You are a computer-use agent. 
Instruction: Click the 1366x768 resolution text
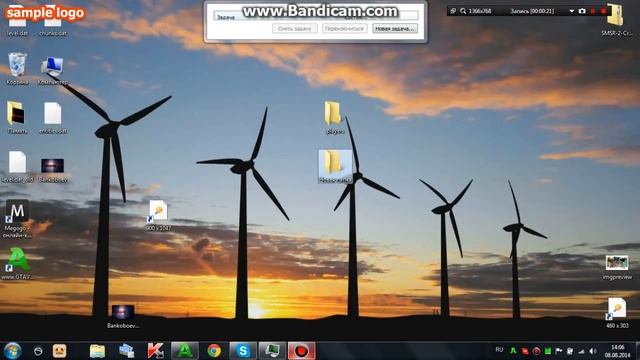pyautogui.click(x=480, y=11)
